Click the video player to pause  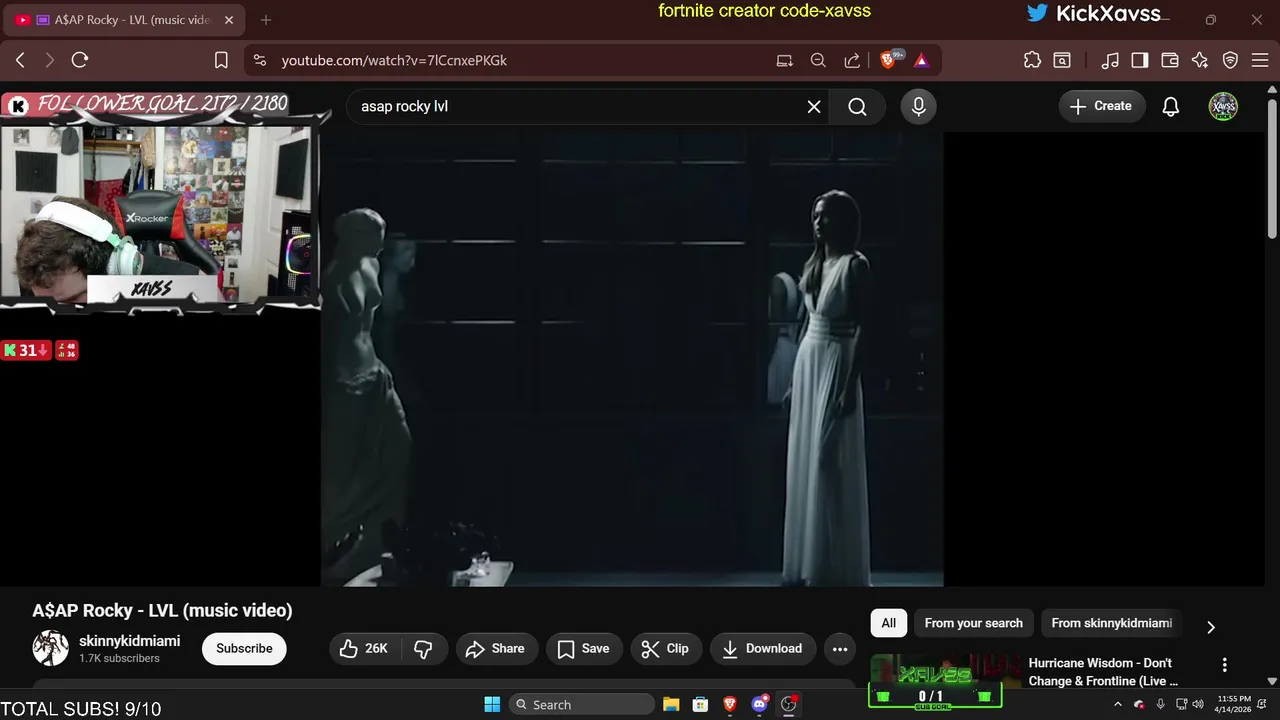[632, 358]
